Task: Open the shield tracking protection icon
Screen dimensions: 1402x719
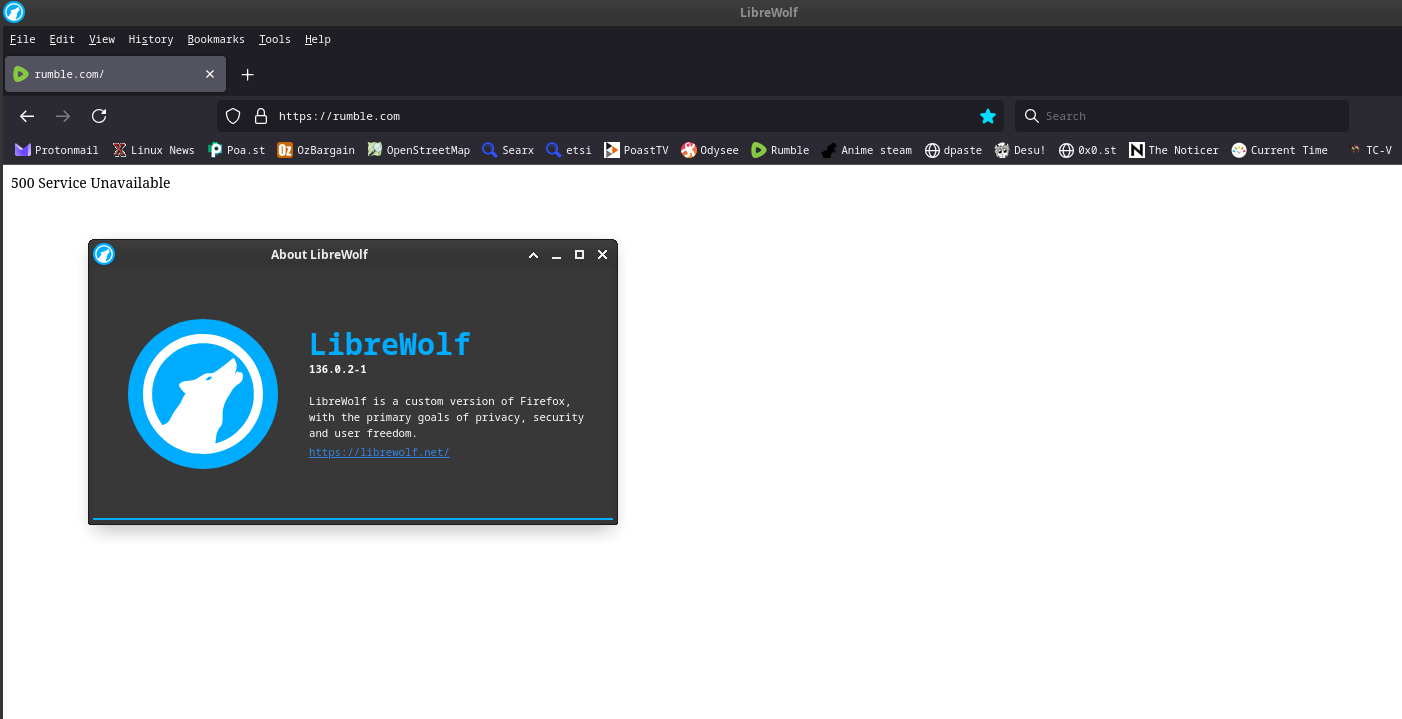Action: click(x=233, y=116)
